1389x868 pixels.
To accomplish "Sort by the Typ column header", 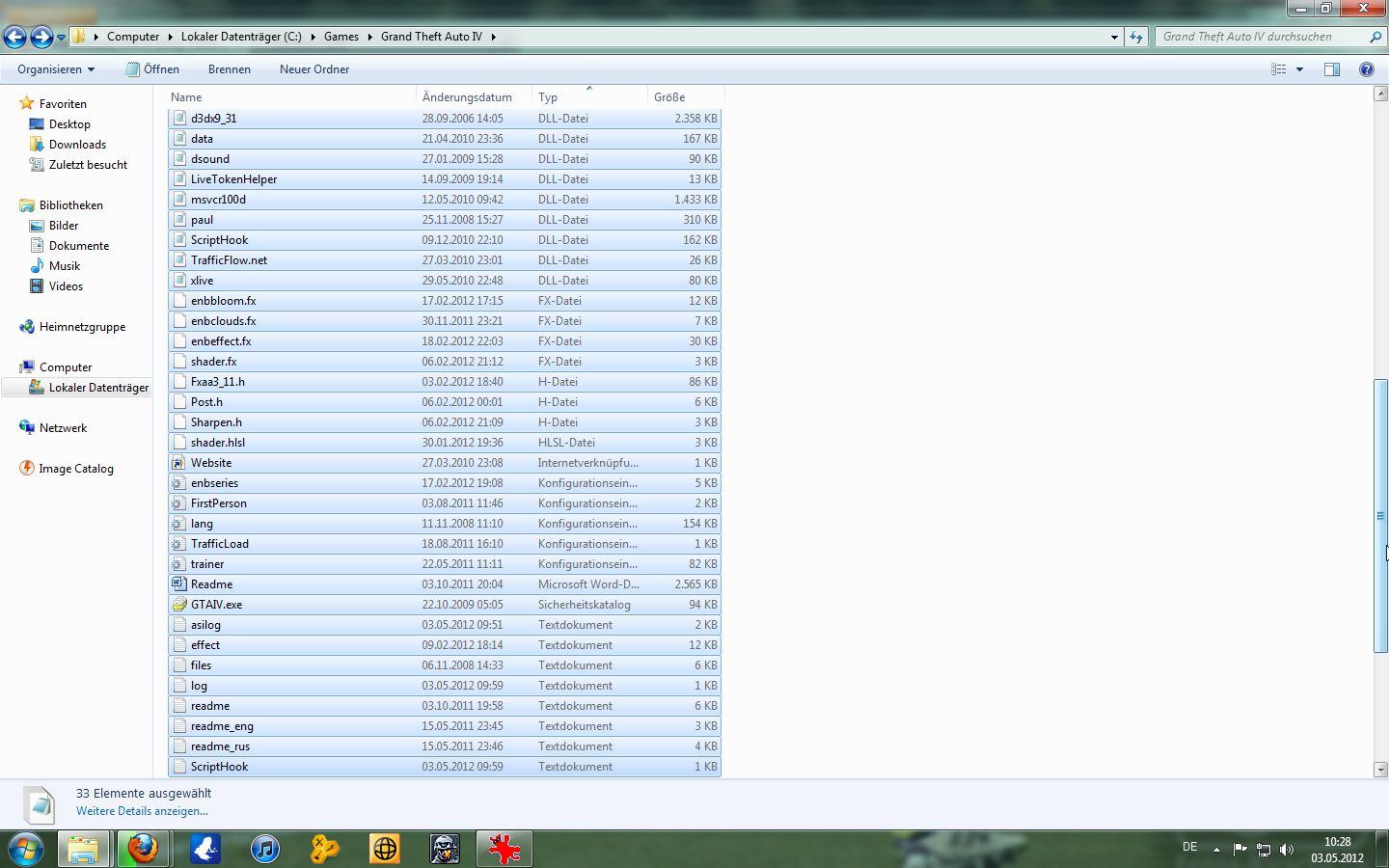I will (590, 97).
